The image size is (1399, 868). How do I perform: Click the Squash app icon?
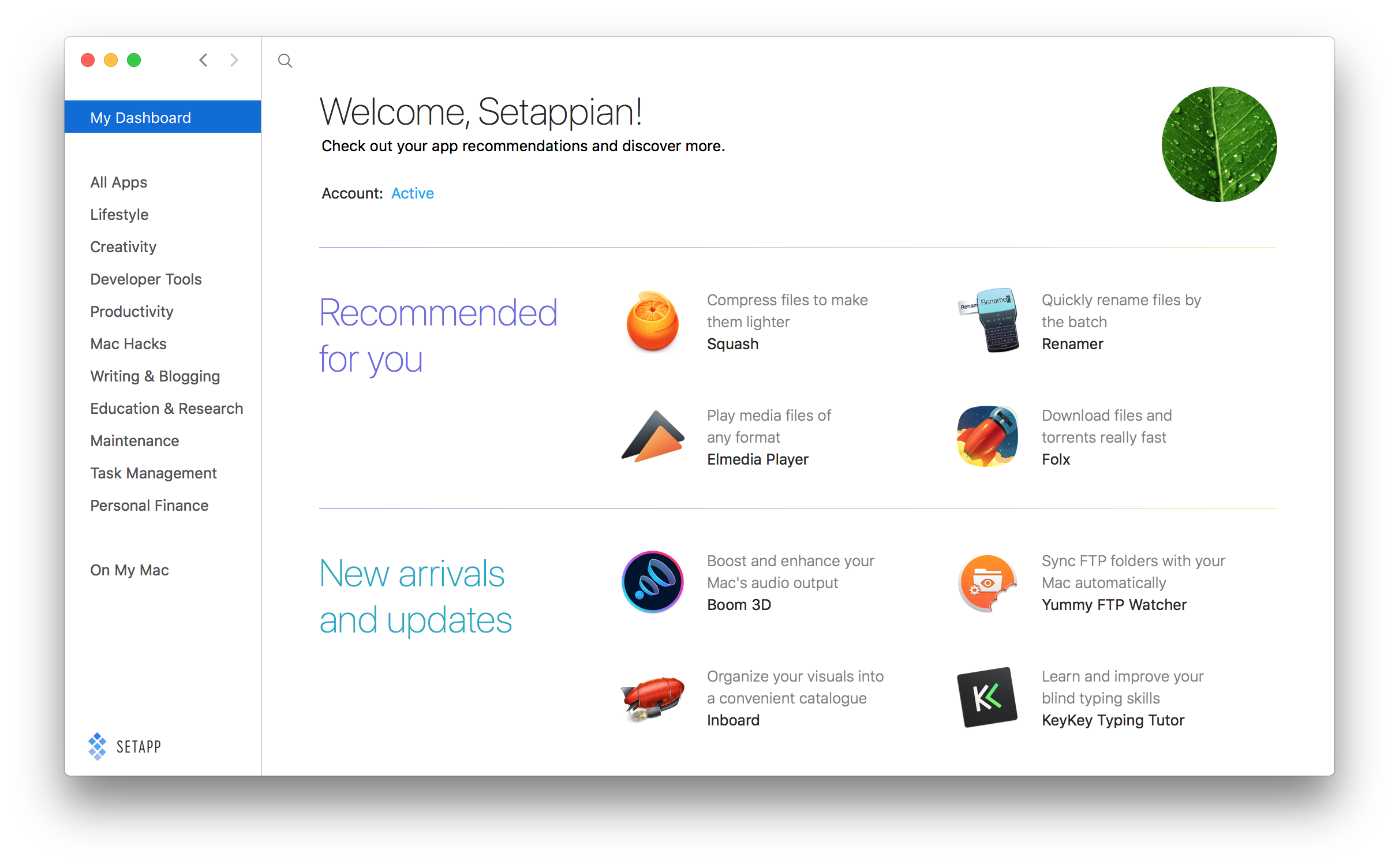(651, 320)
